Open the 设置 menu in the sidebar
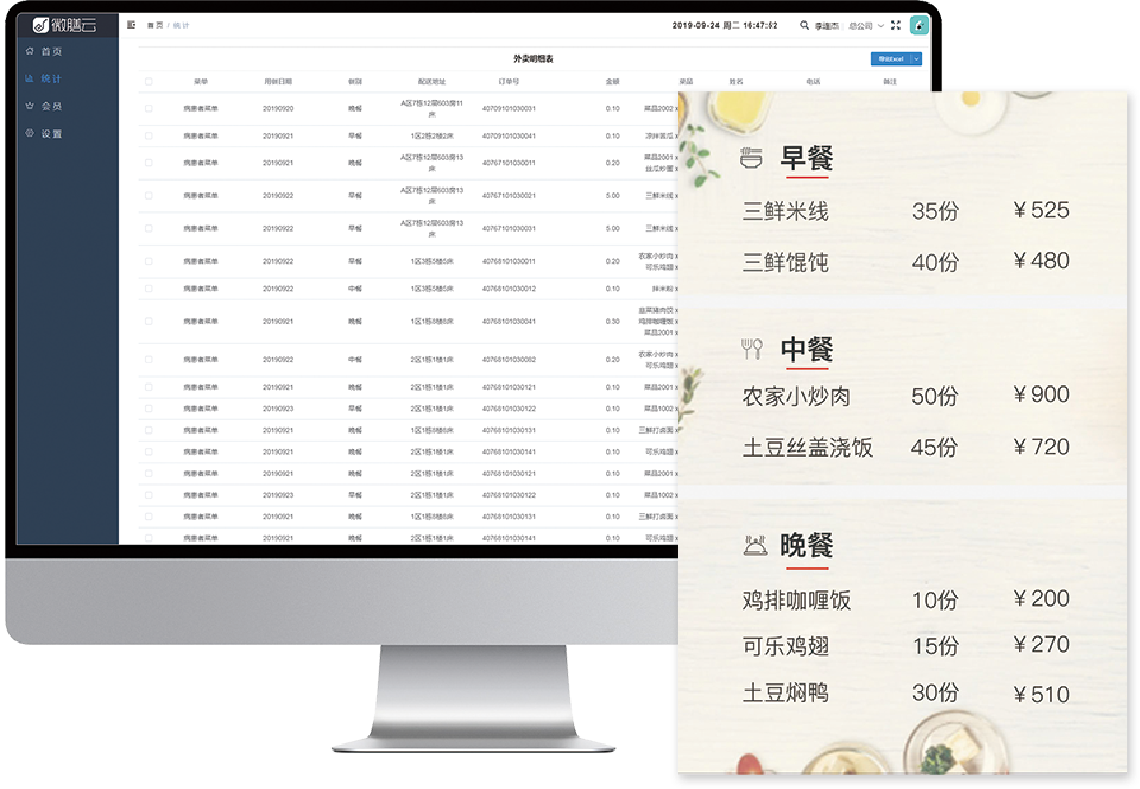The height and width of the screenshot is (789, 1140). point(52,133)
